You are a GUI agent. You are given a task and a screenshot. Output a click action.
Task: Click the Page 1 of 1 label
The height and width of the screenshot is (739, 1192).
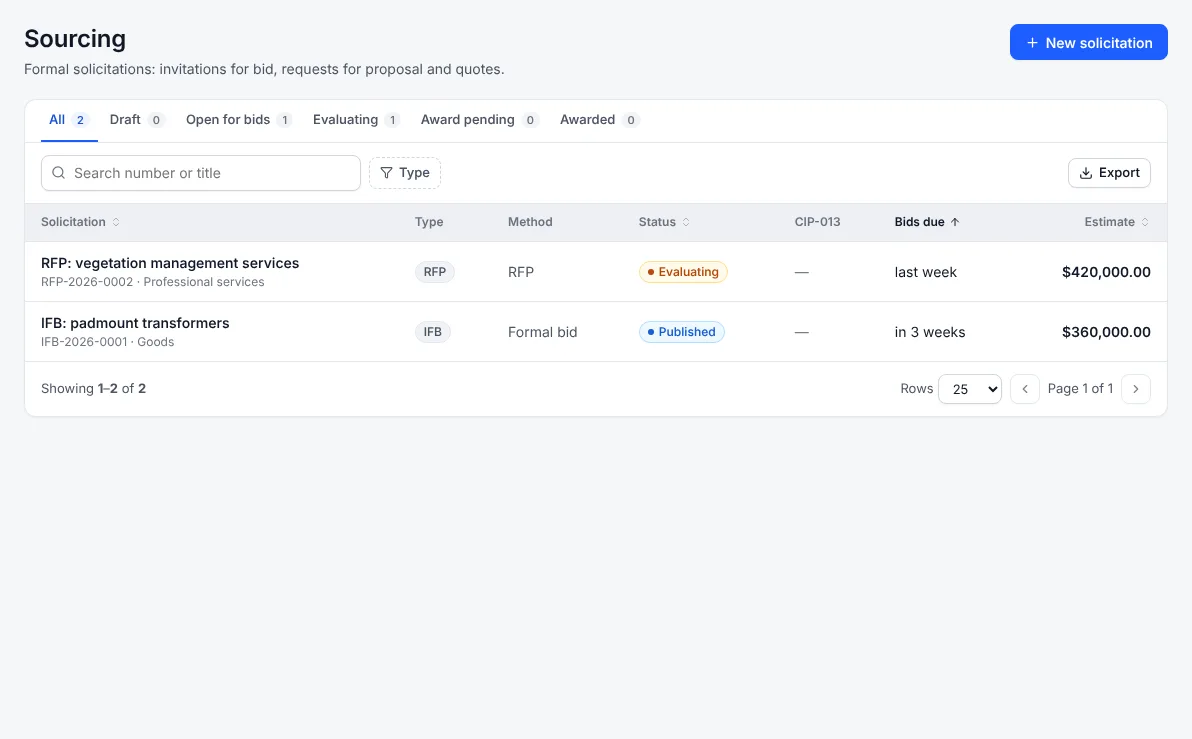click(1080, 389)
